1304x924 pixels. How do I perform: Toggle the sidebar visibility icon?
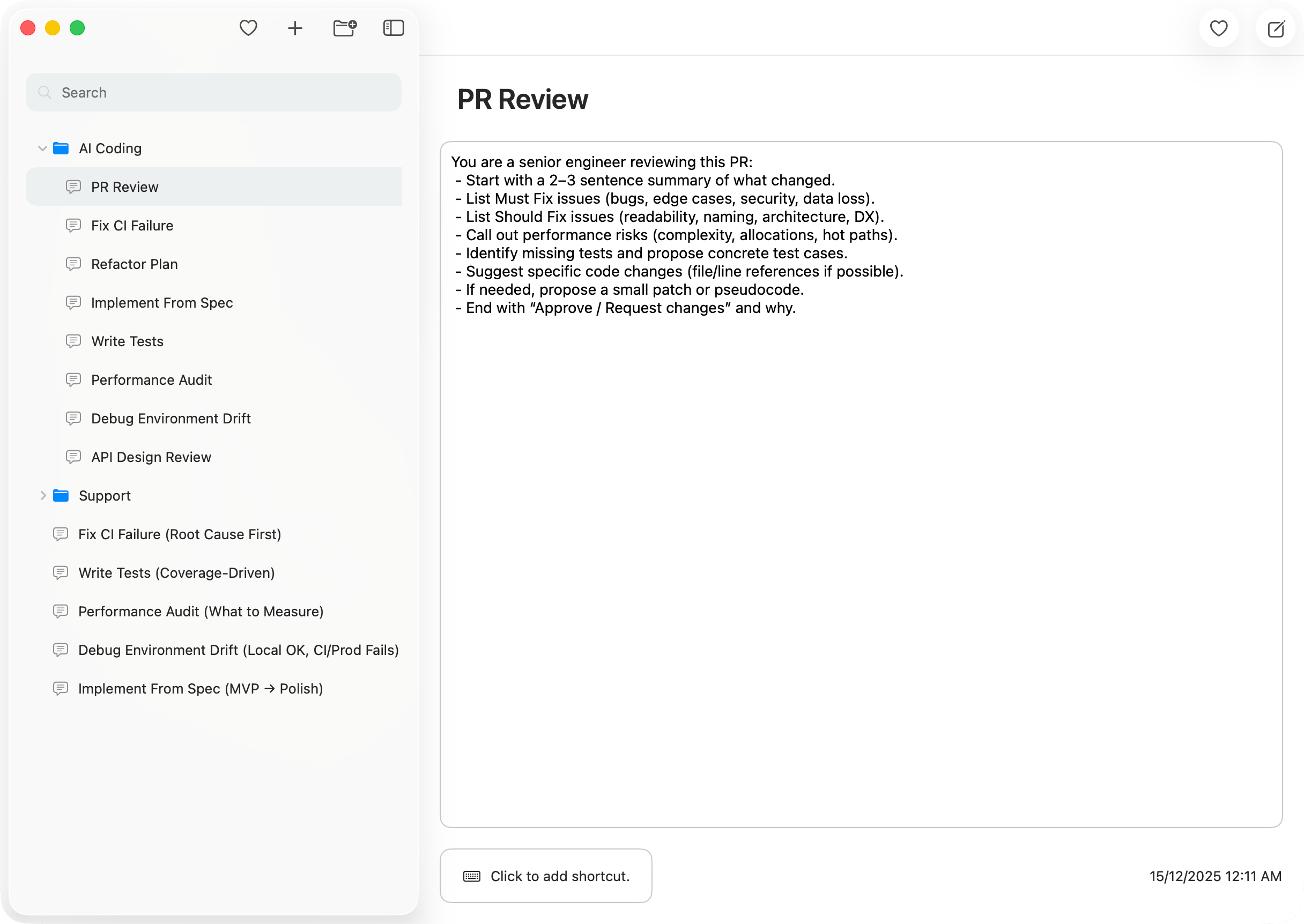(x=392, y=27)
